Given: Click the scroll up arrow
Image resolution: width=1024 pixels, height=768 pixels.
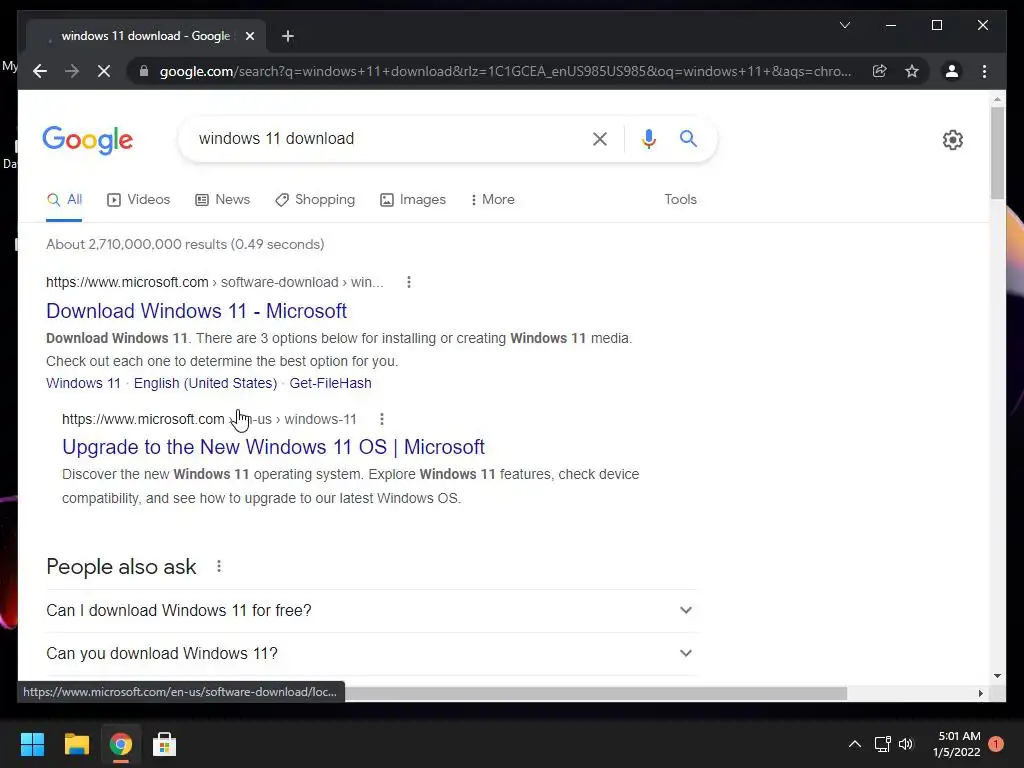Looking at the screenshot, I should click(997, 100).
